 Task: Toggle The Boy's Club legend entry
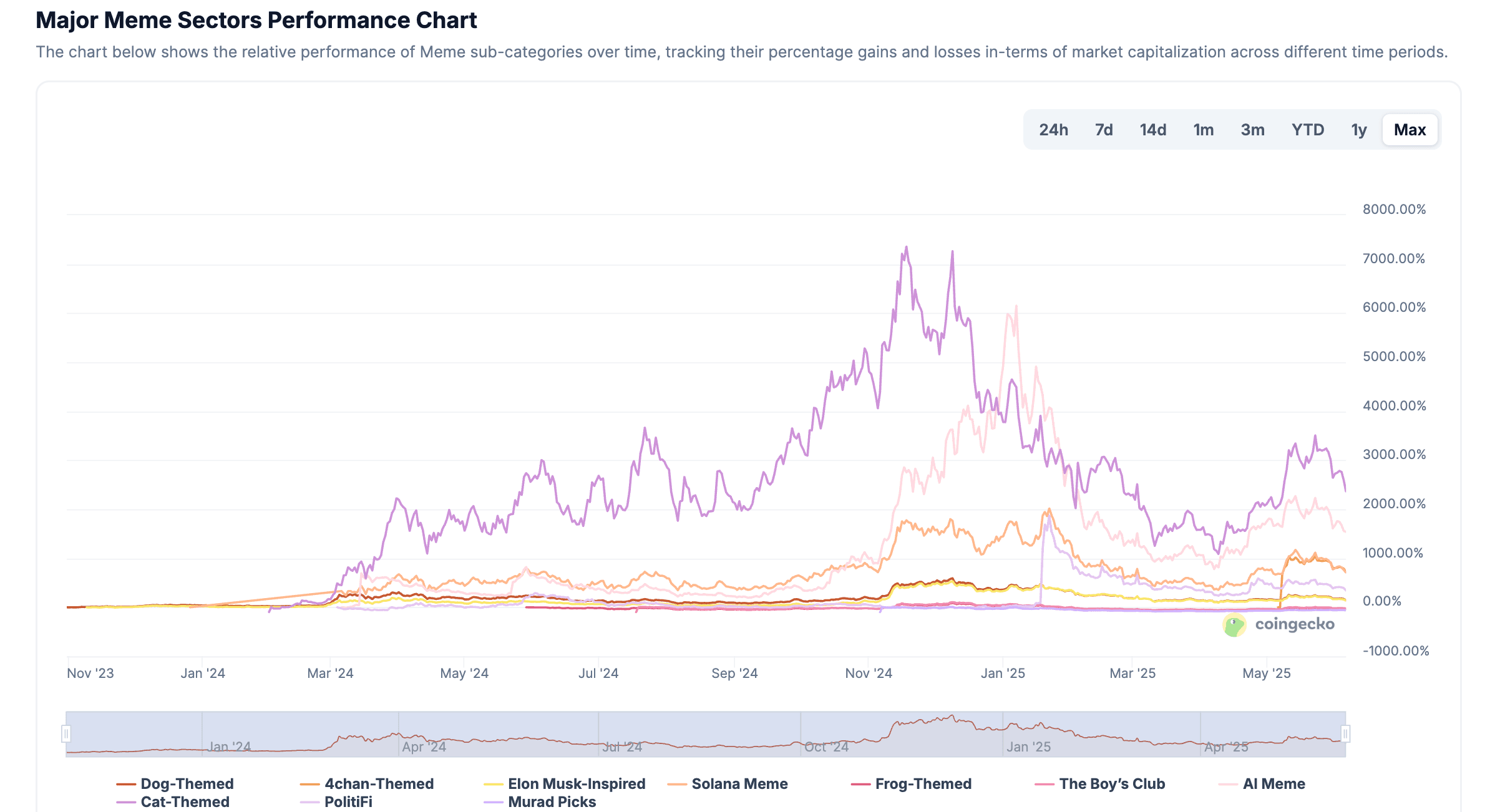tap(1111, 783)
